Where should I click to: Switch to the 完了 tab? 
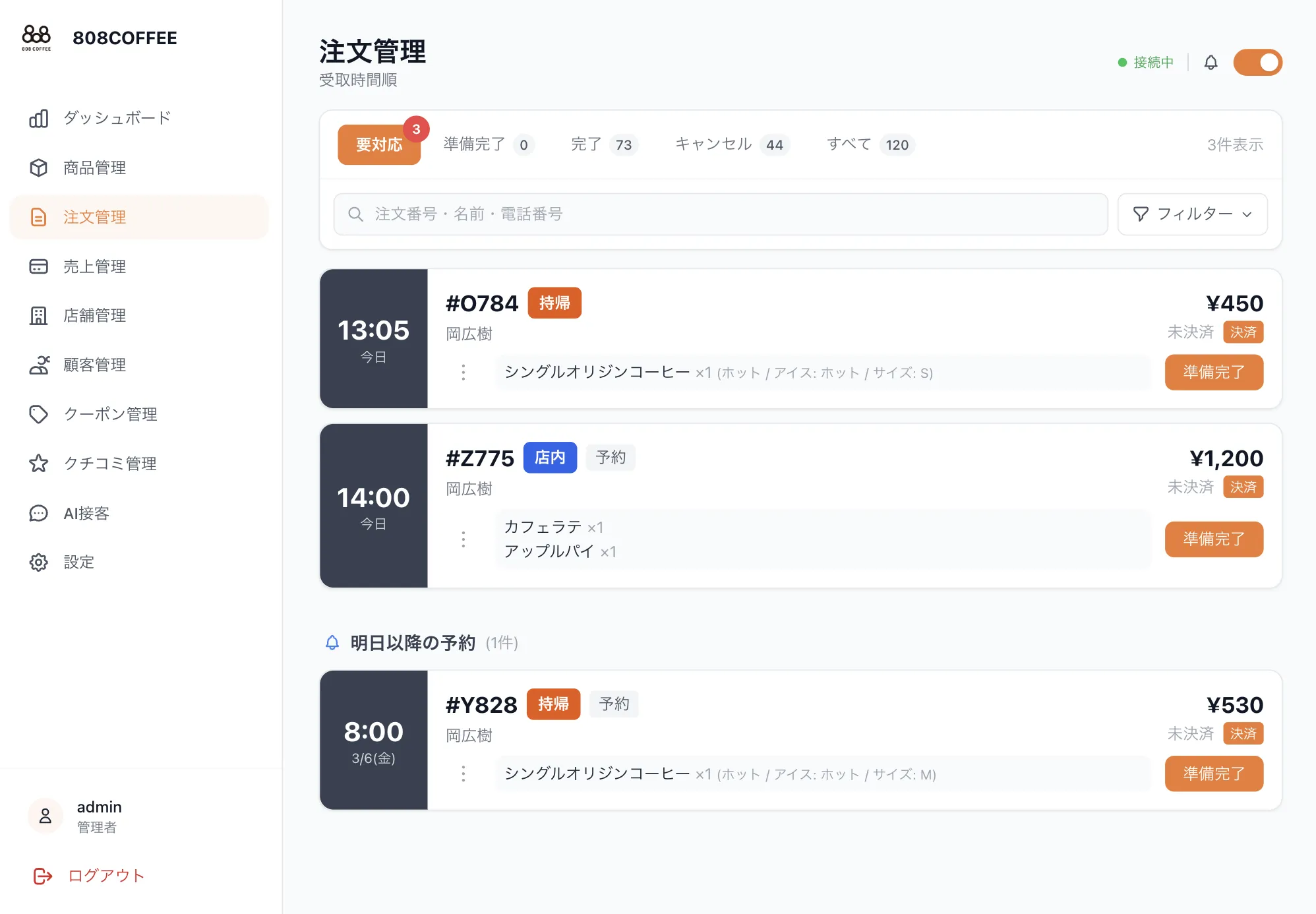603,144
